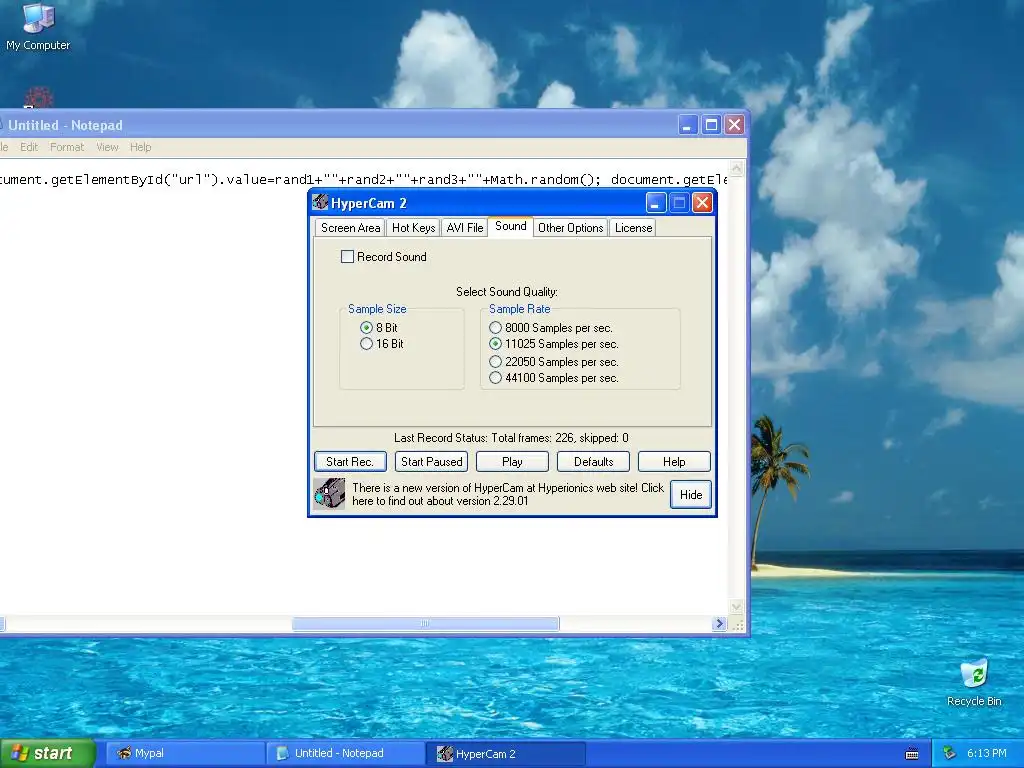Screen dimensions: 1024x768
Task: Click the Notepad text line with getElementById
Action: coord(363,180)
